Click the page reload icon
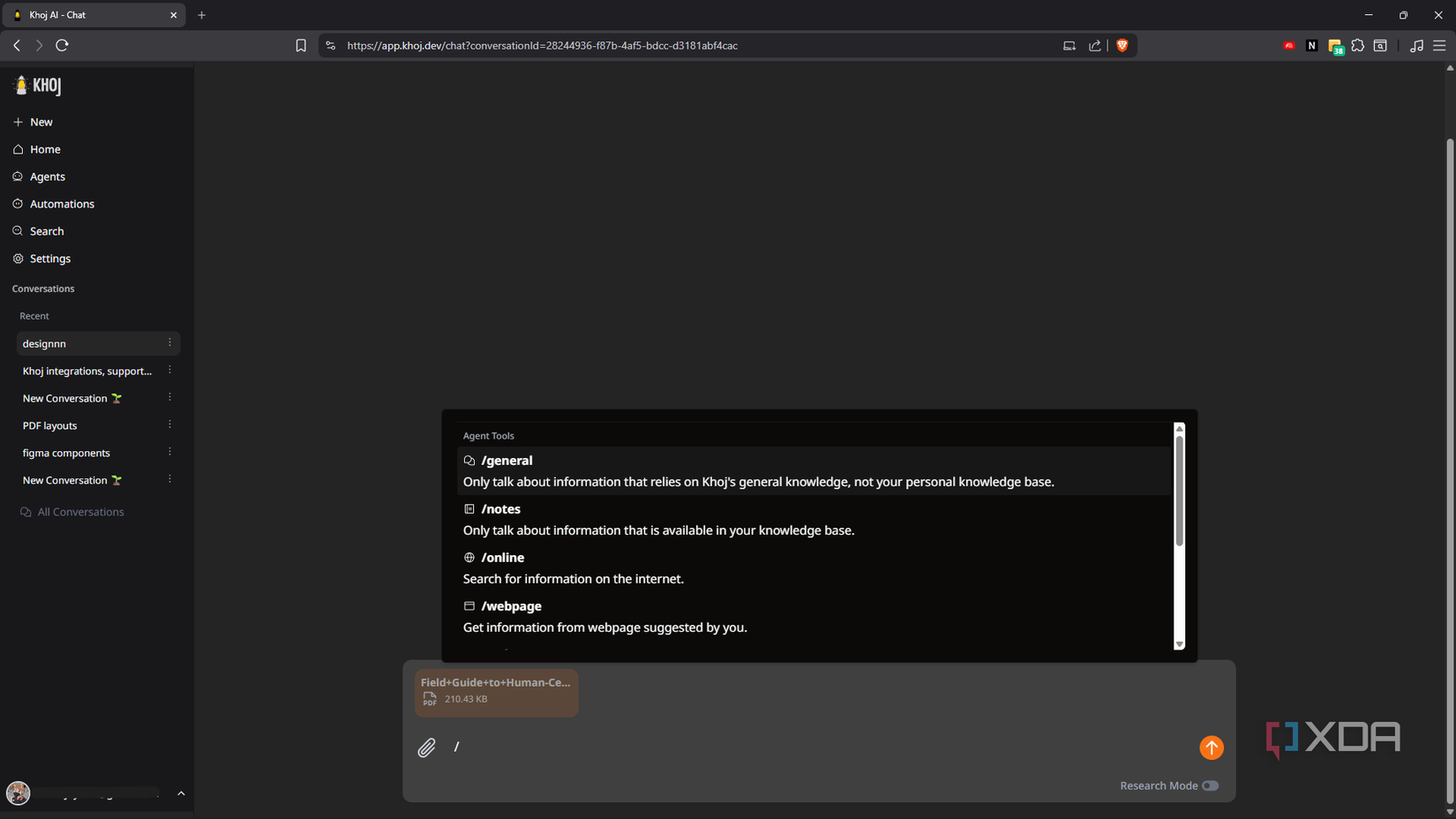This screenshot has height=819, width=1456. 62,45
